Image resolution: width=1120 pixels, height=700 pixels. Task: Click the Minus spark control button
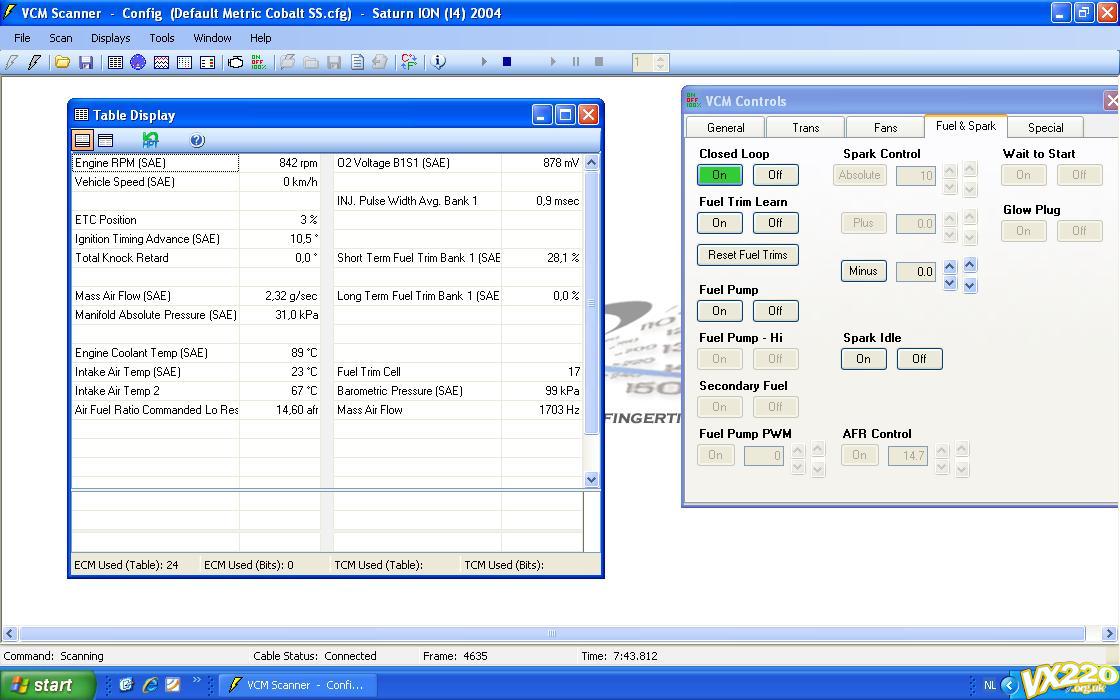(864, 271)
